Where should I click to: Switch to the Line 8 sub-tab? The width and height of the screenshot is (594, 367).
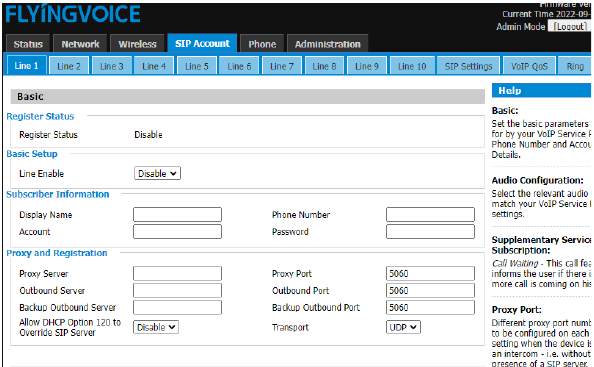(324, 66)
